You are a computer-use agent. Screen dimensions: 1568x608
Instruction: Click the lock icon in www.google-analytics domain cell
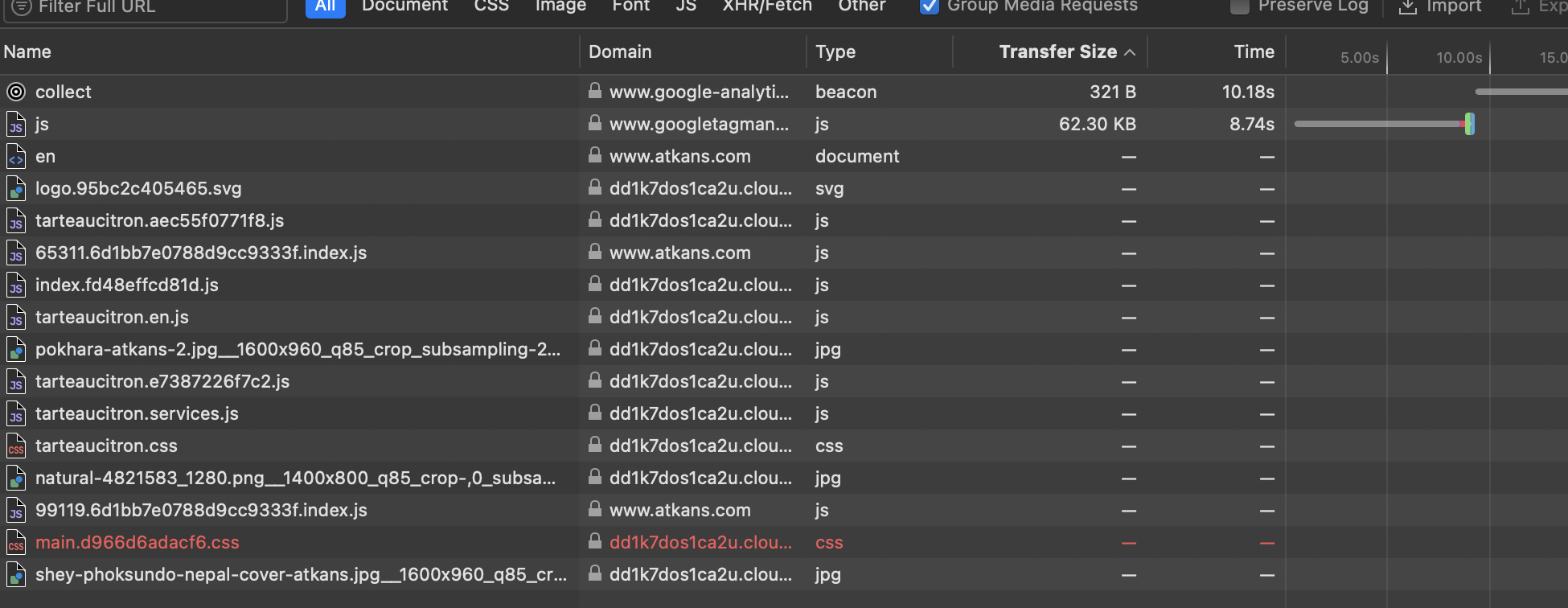tap(595, 90)
